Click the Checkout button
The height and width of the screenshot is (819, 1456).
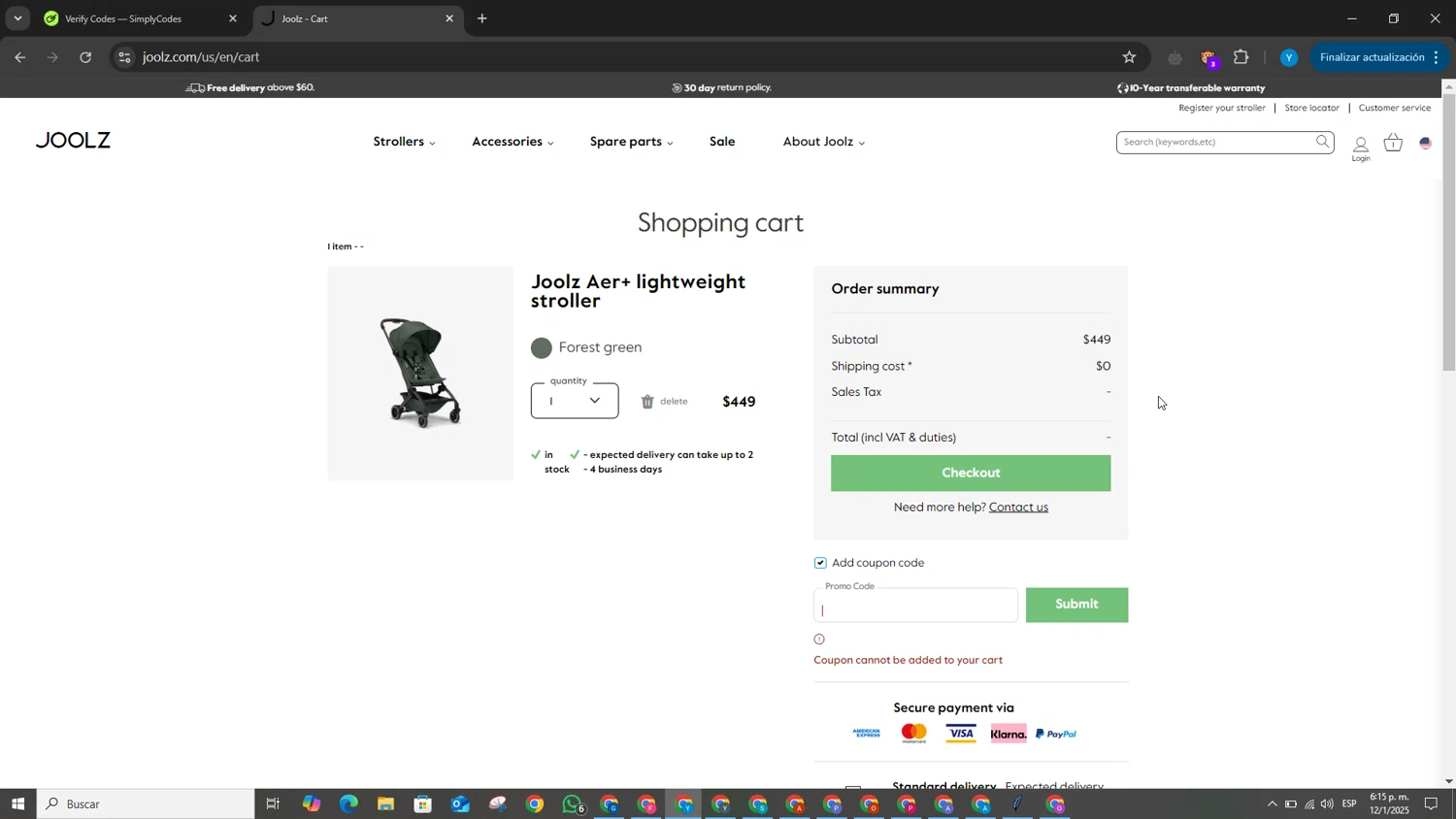[971, 473]
